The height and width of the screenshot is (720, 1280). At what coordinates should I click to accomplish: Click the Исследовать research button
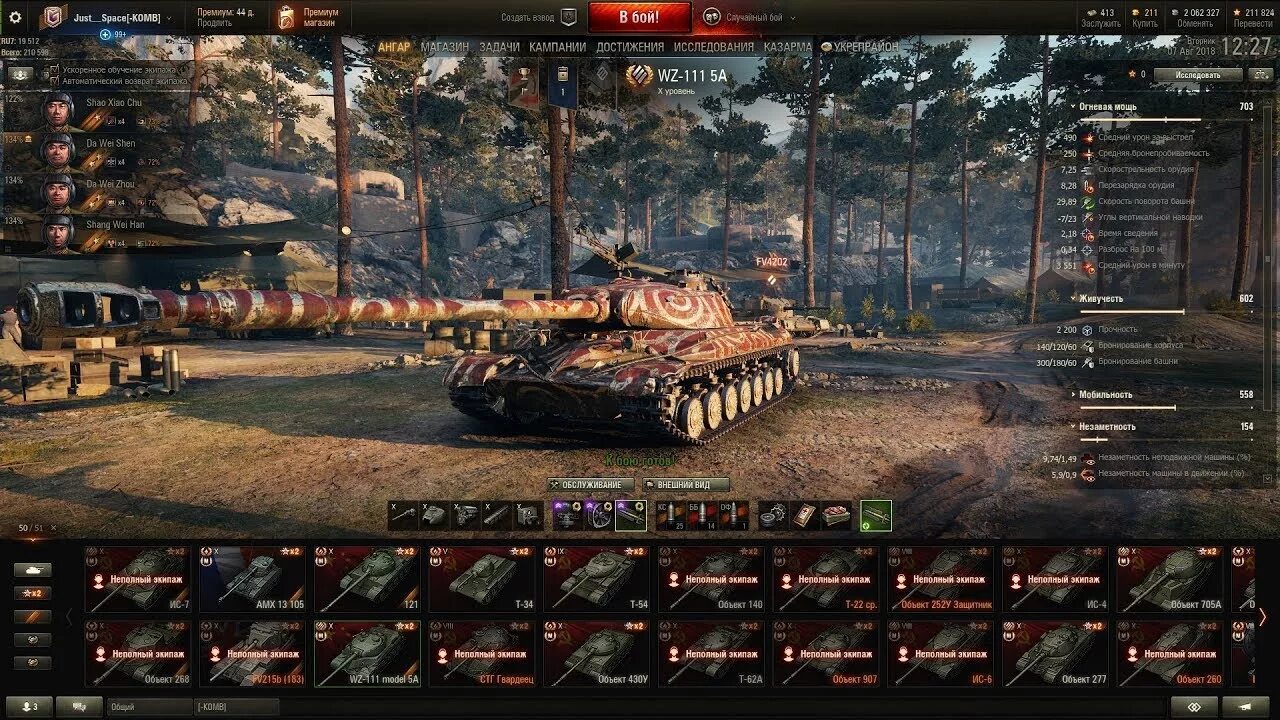1198,75
